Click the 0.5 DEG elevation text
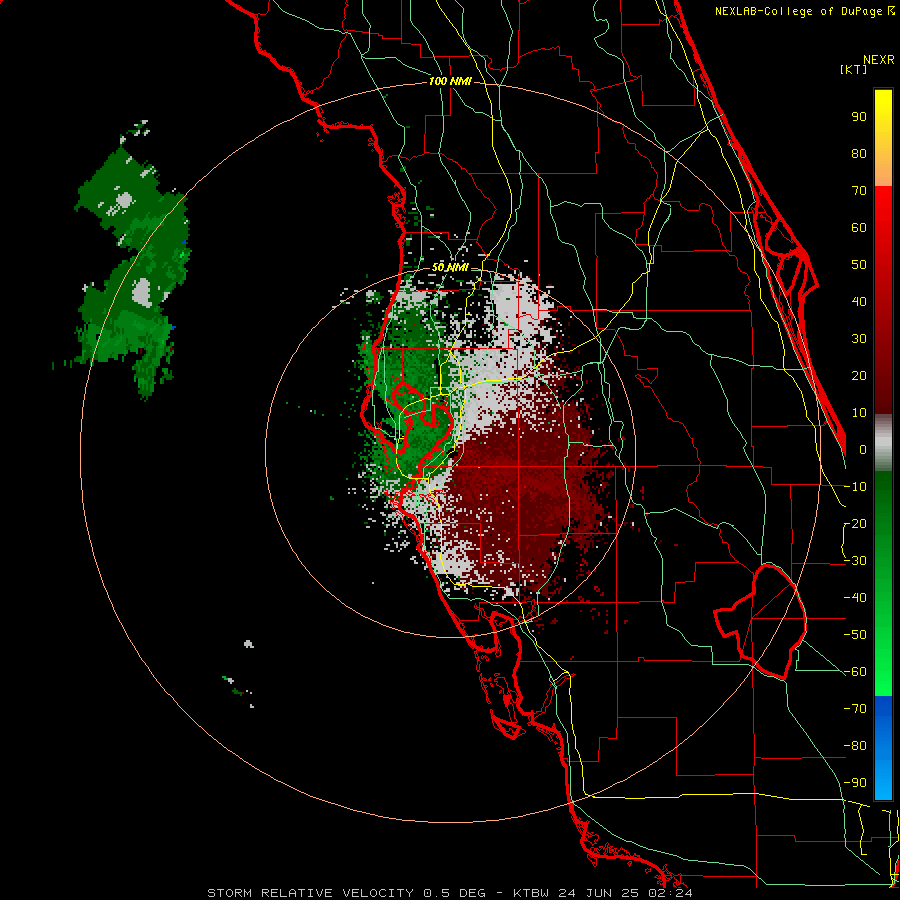 (455, 893)
